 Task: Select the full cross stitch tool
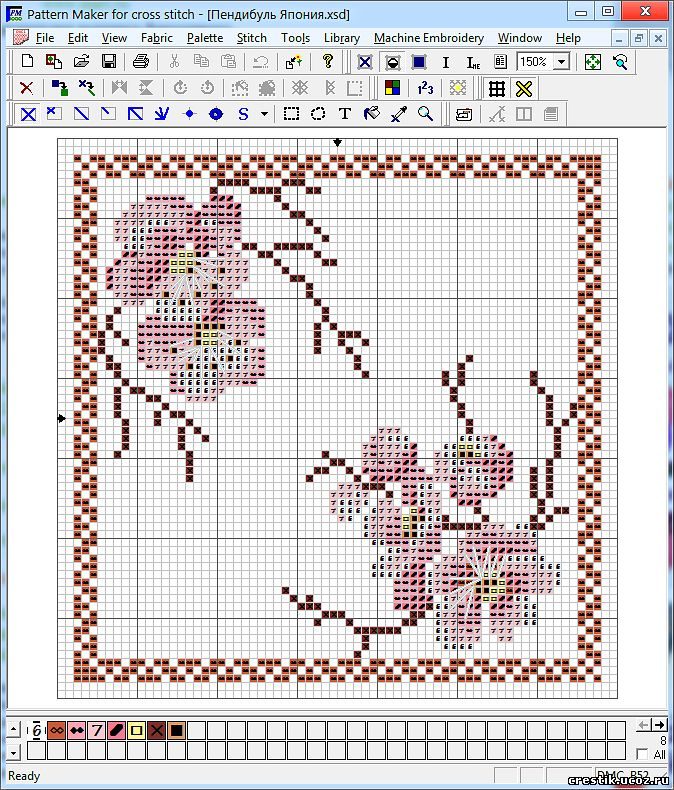pos(28,114)
